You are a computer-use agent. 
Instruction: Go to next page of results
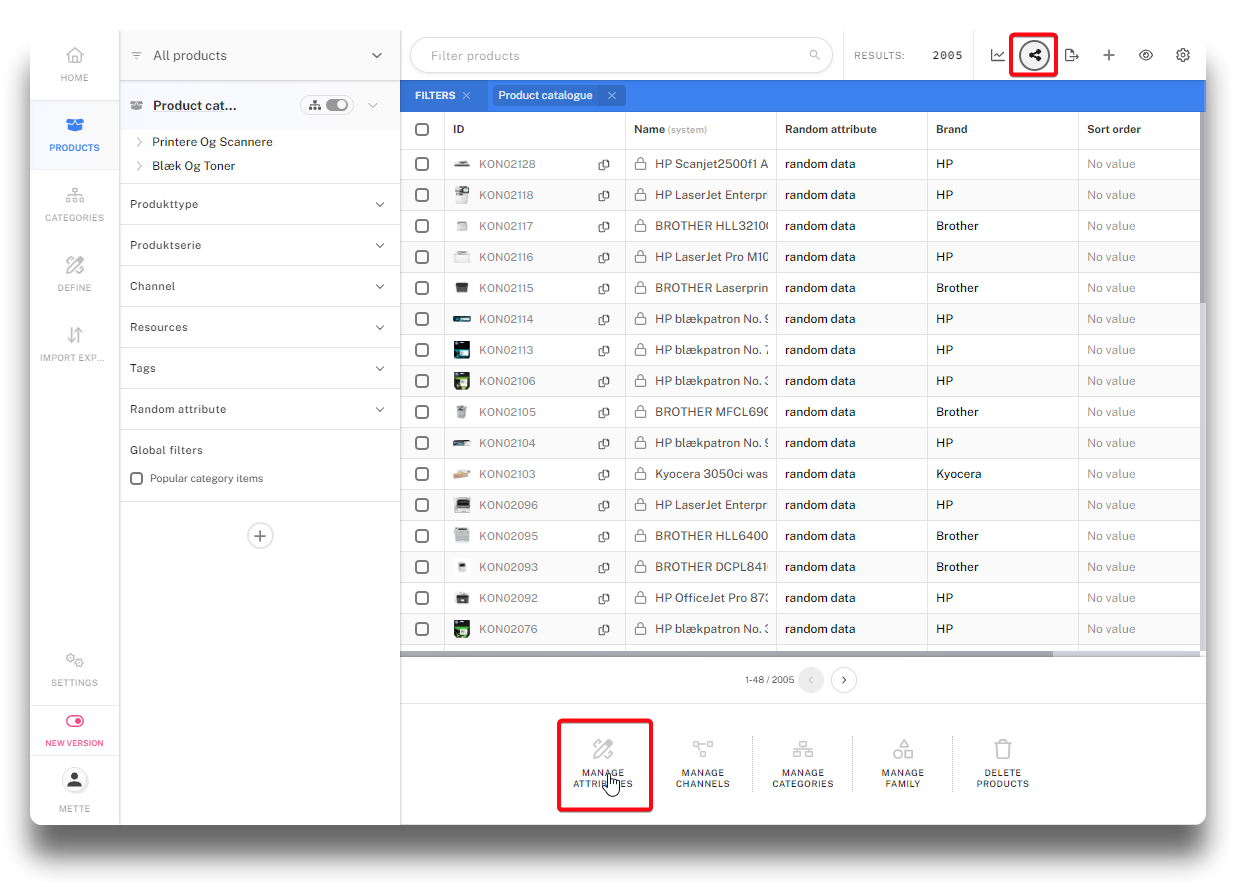(844, 680)
